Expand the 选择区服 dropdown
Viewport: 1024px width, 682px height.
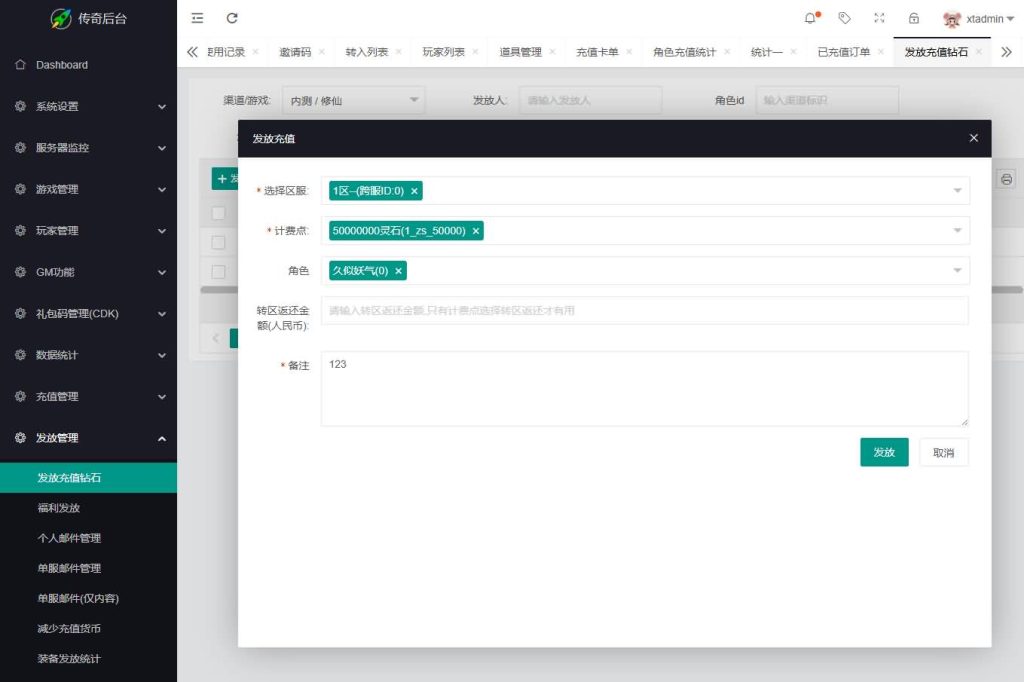[957, 190]
